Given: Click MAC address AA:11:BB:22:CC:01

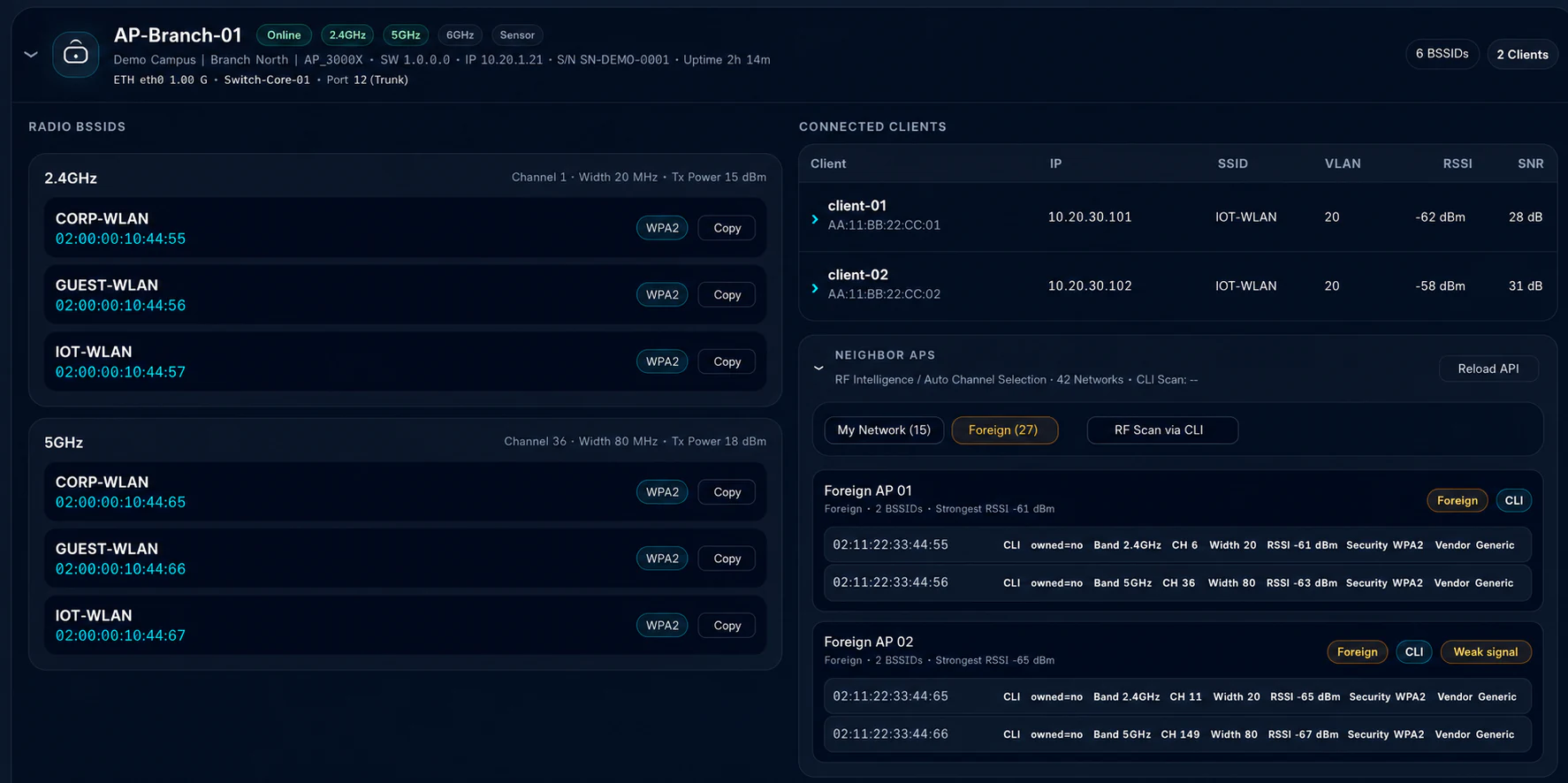Looking at the screenshot, I should coord(884,225).
